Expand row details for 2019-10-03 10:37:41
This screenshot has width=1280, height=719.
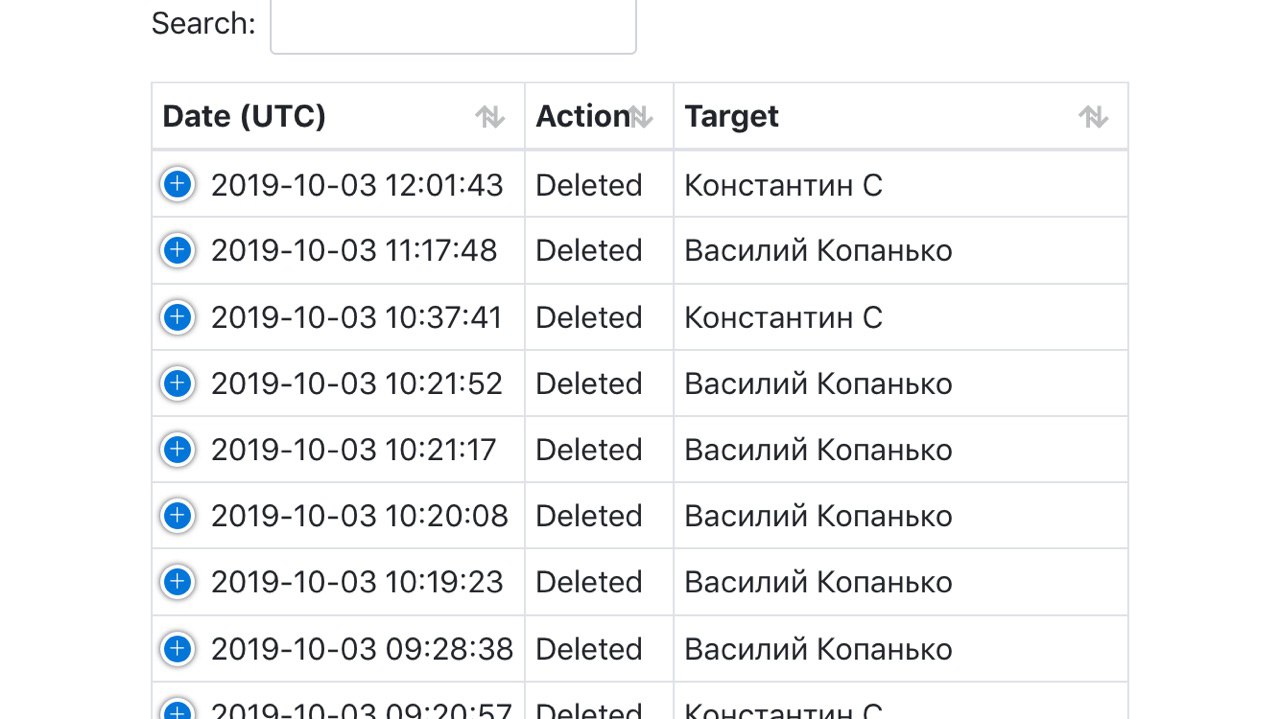[x=177, y=317]
